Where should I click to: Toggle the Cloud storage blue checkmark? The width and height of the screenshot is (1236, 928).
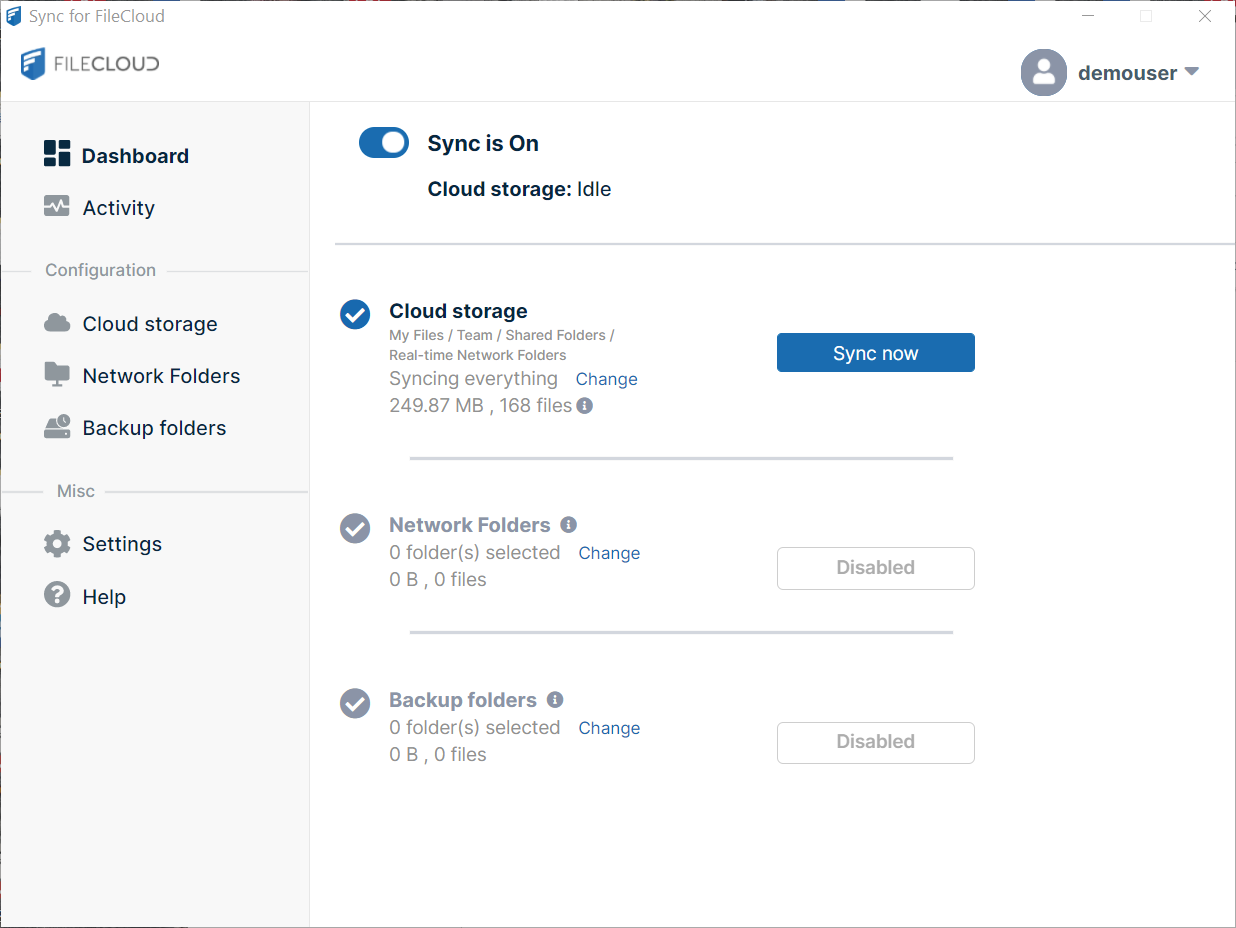[x=355, y=314]
